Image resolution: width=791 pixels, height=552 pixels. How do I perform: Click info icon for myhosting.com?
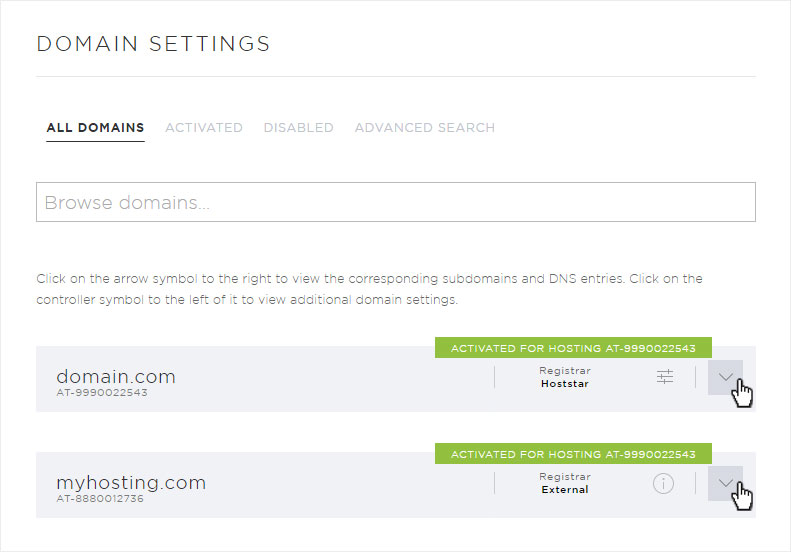tap(663, 483)
